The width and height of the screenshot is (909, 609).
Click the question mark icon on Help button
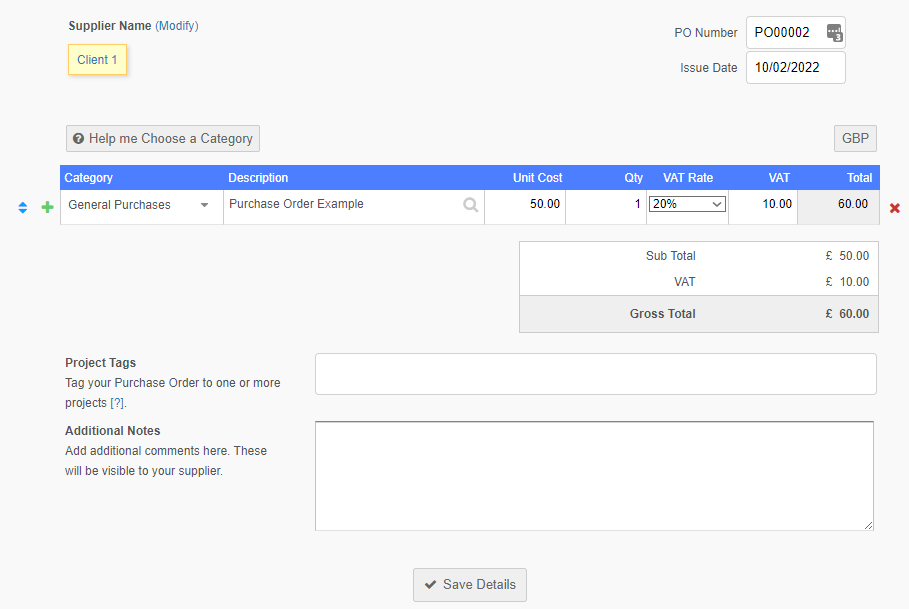[x=78, y=139]
